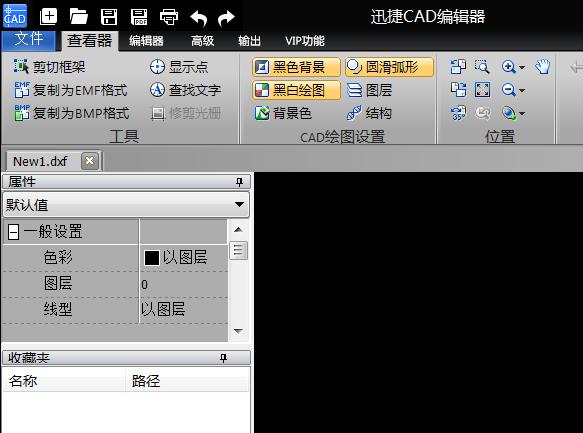Save as PDF using the PDF disk icon
The image size is (583, 433).
tap(139, 17)
